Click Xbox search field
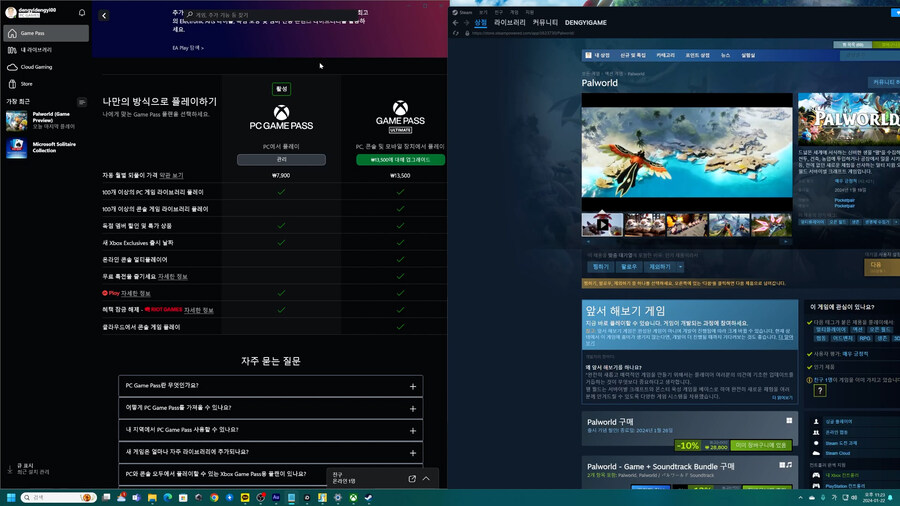 pos(270,14)
